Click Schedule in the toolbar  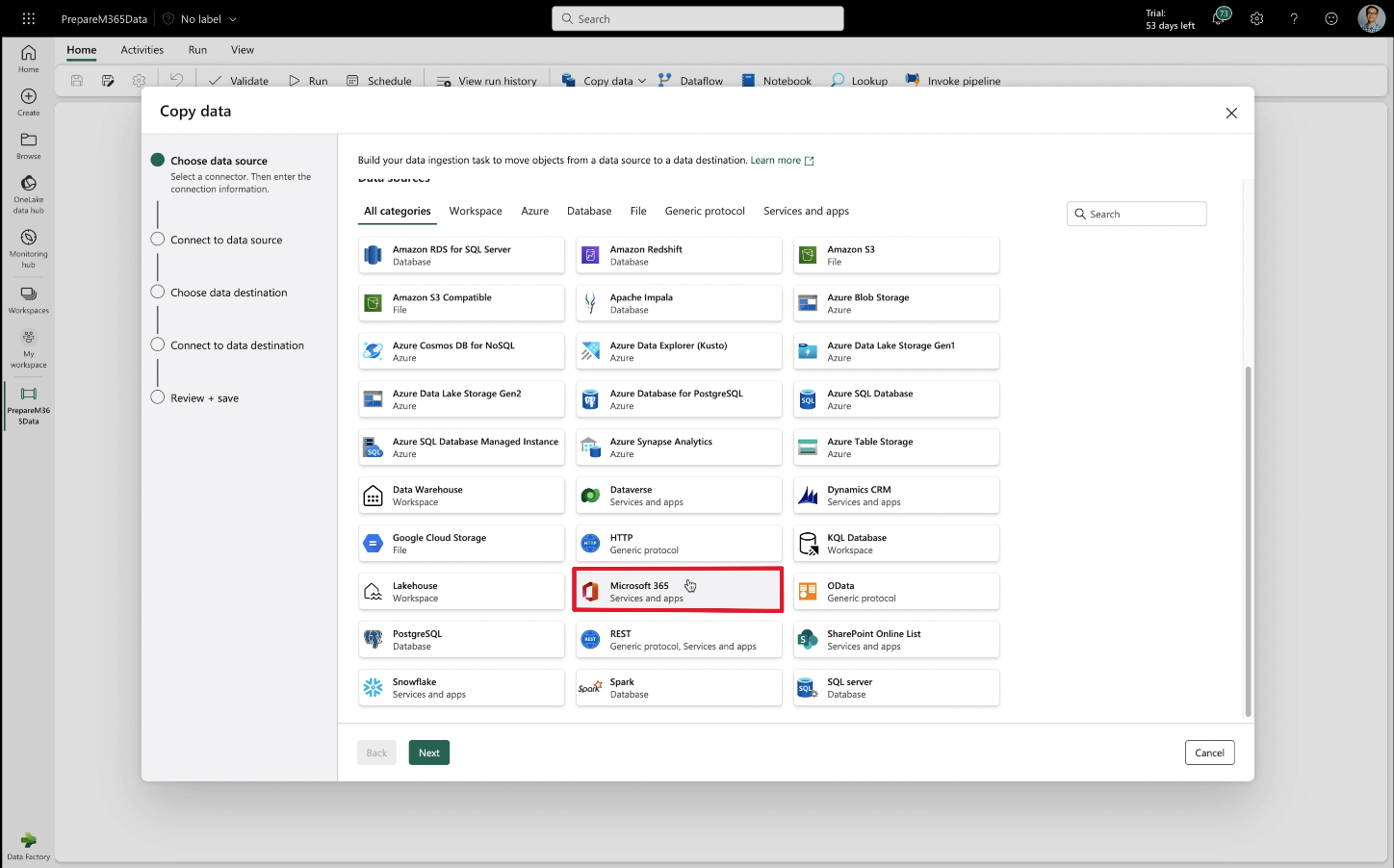pos(379,81)
